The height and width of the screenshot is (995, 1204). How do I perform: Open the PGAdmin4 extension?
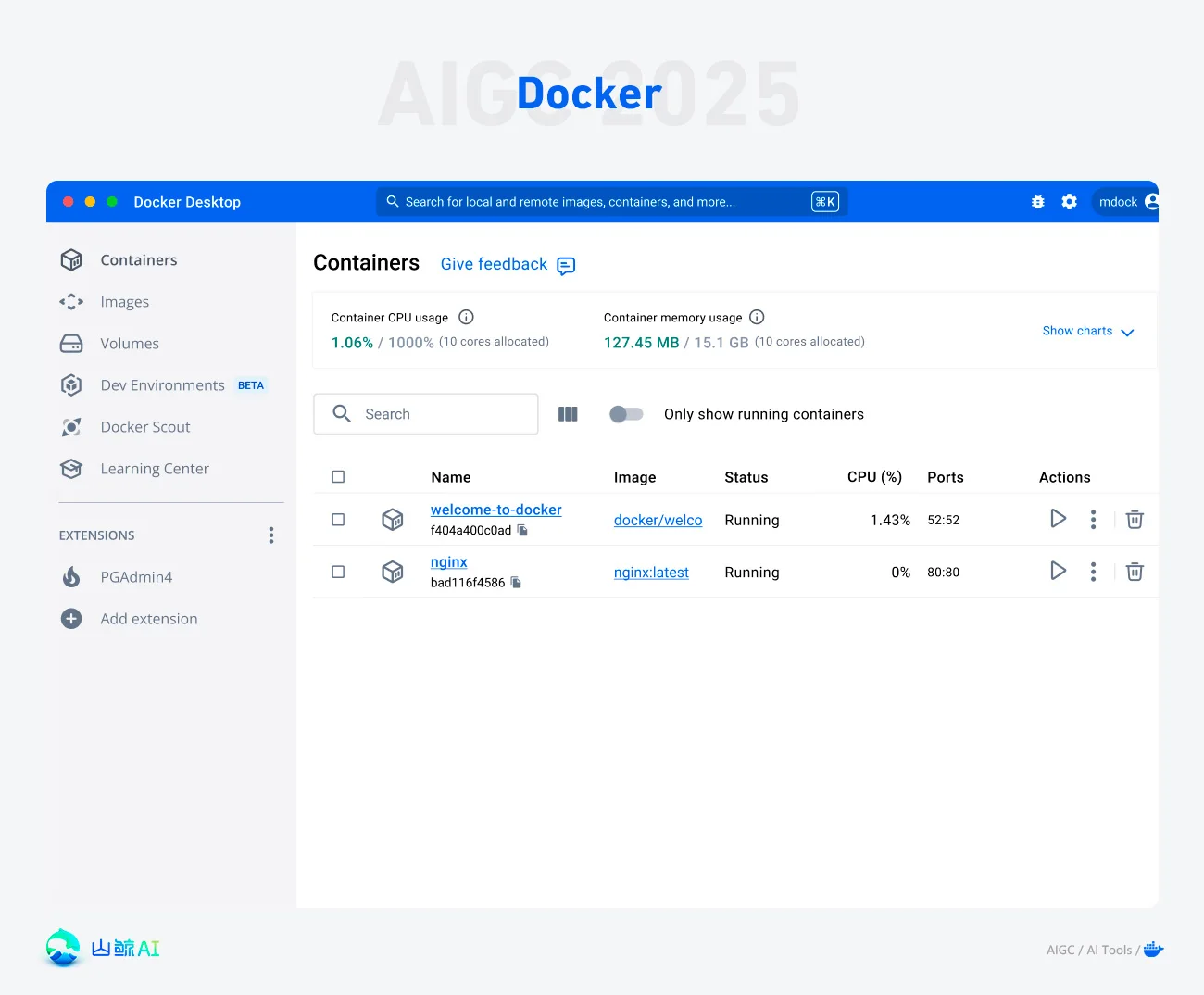point(136,577)
